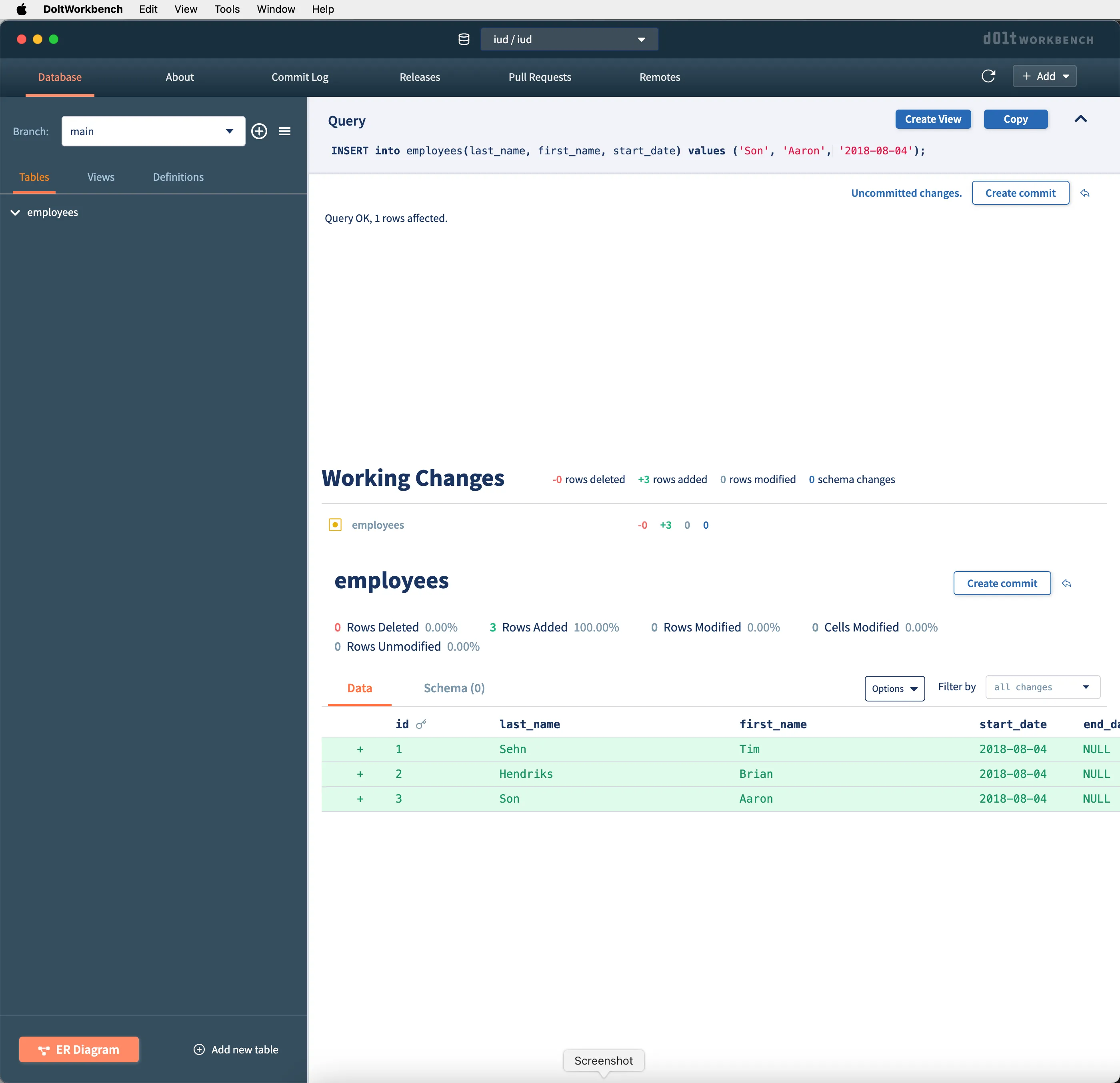
Task: Click reset arrow next to Uncommitted changes commit
Action: [1084, 193]
